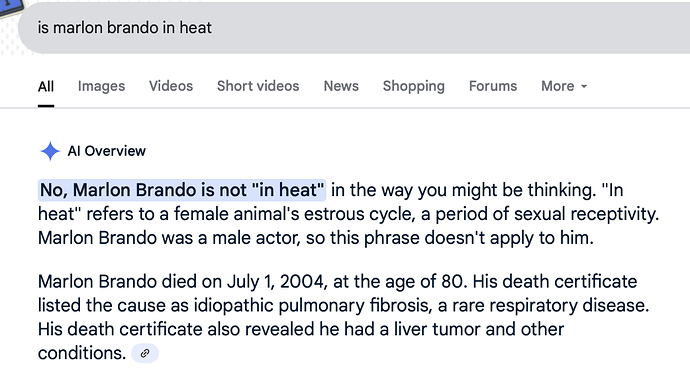The height and width of the screenshot is (390, 690).
Task: Click the 'male actor' sentence in overview
Action: click(316, 238)
